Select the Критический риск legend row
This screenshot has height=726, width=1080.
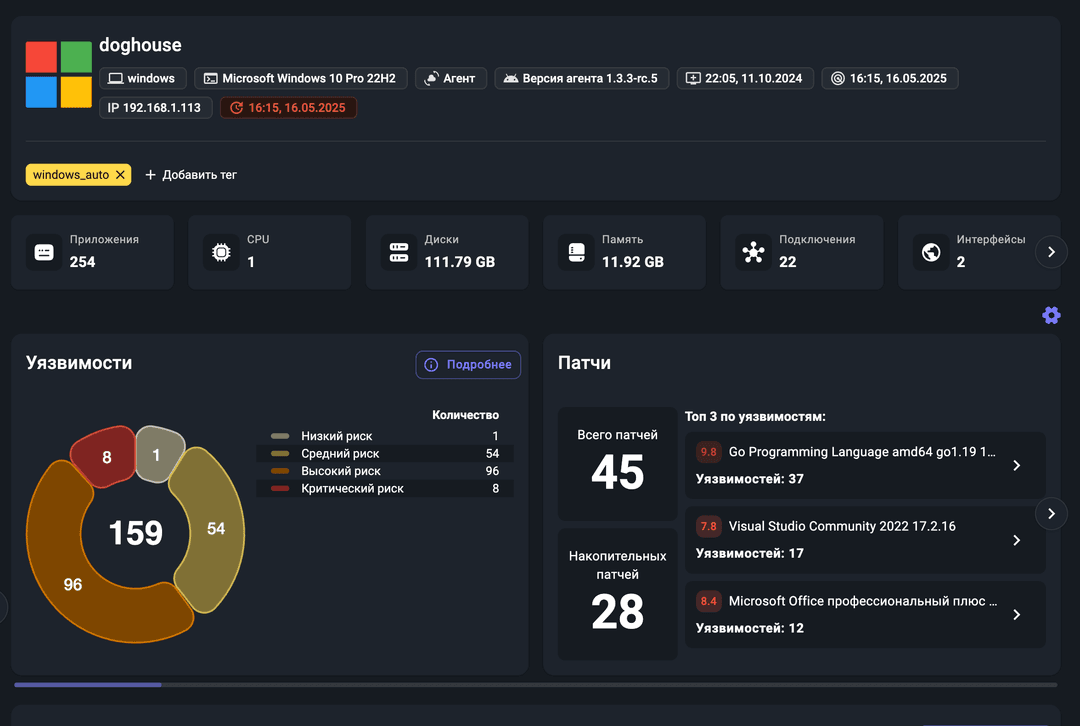tap(385, 489)
